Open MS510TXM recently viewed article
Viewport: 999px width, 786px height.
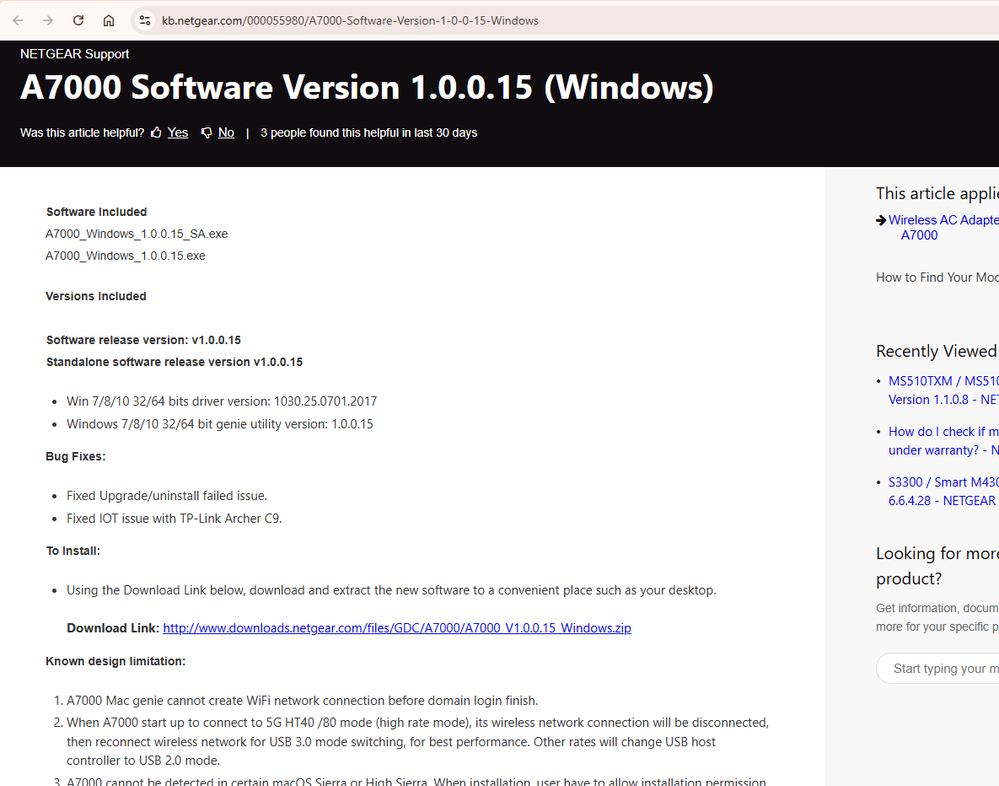942,389
